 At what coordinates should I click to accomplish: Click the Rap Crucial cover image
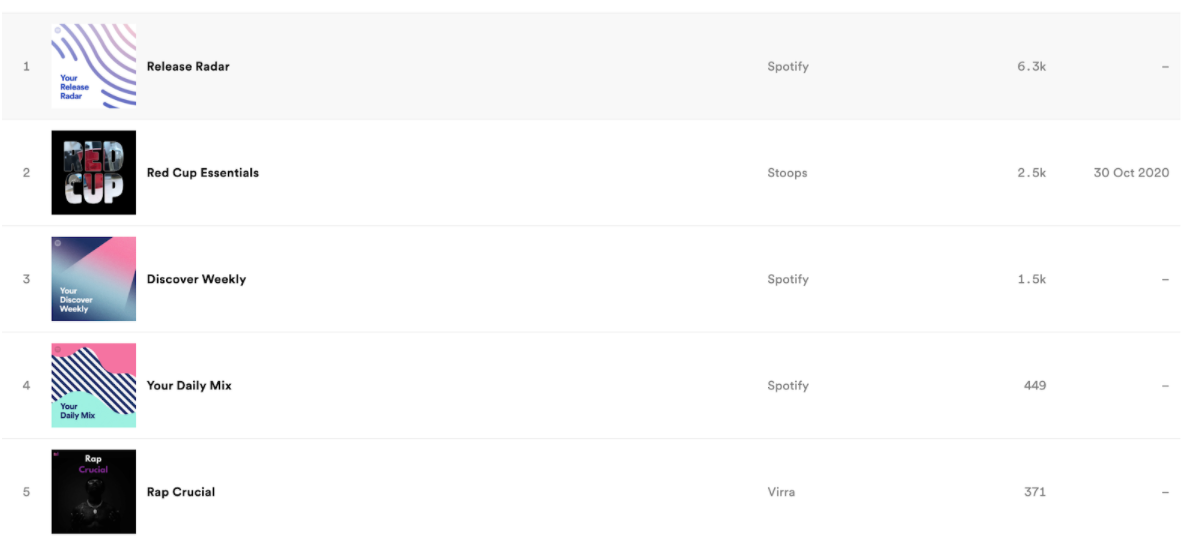click(94, 492)
